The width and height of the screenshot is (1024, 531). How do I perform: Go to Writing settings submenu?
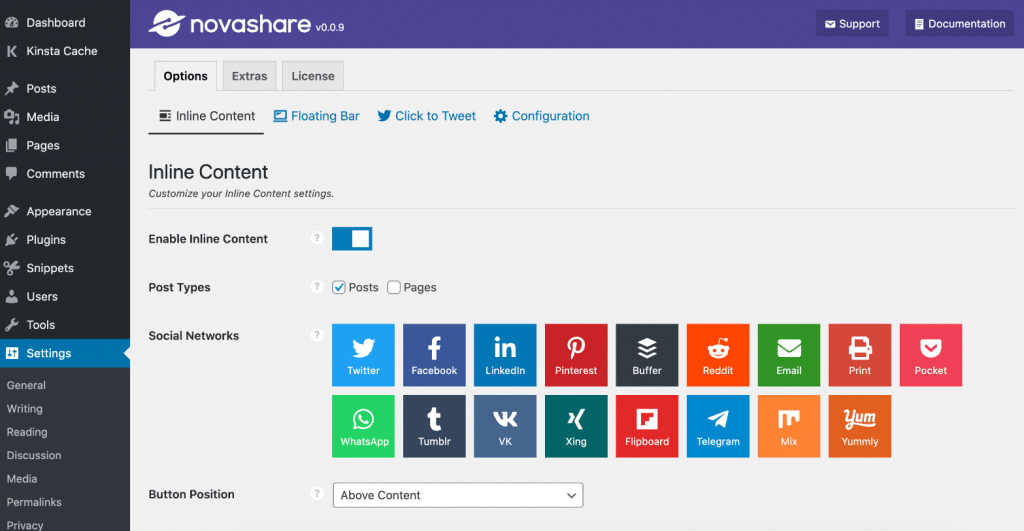[25, 409]
